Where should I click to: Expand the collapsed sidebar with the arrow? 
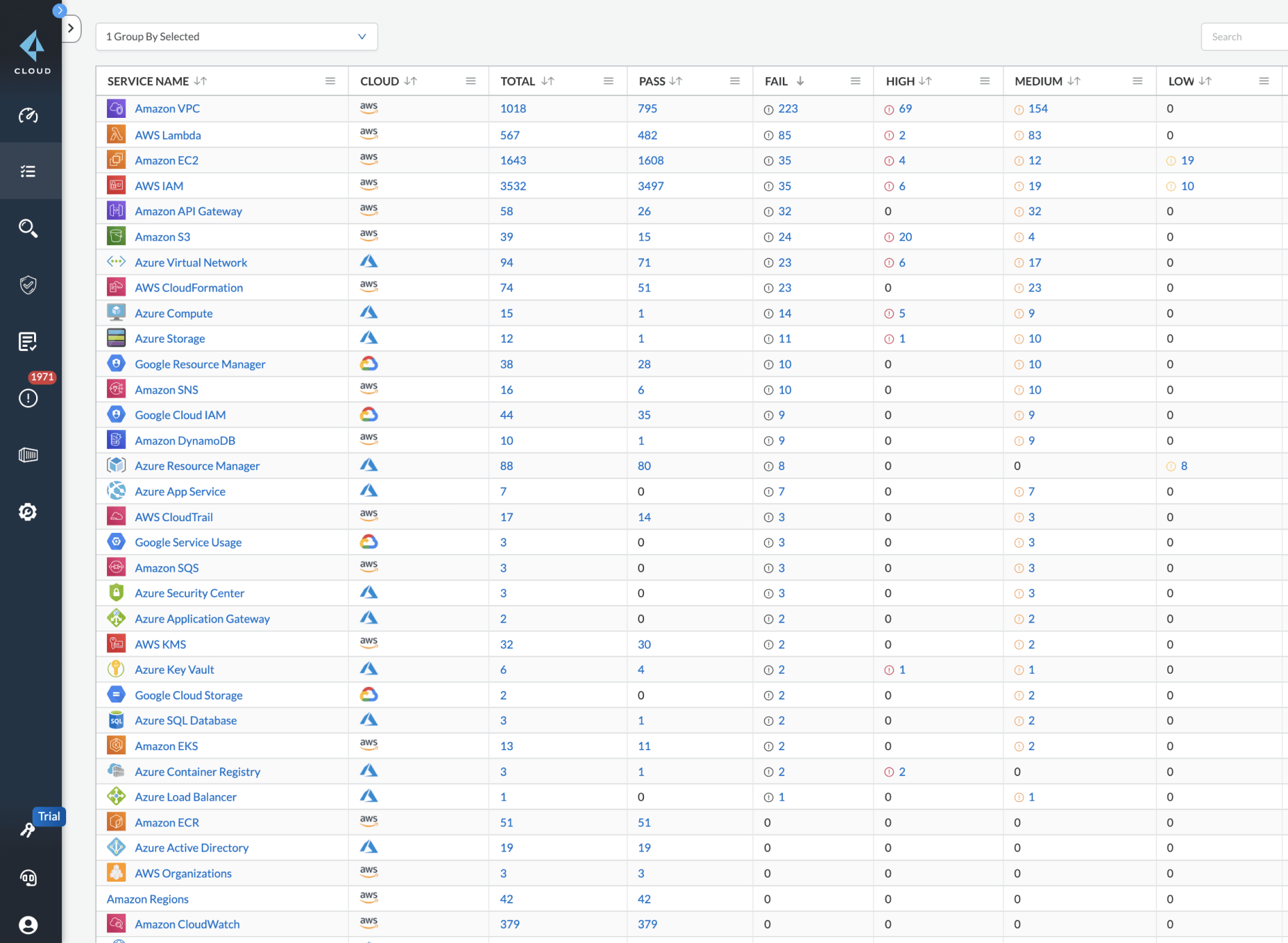[x=71, y=29]
